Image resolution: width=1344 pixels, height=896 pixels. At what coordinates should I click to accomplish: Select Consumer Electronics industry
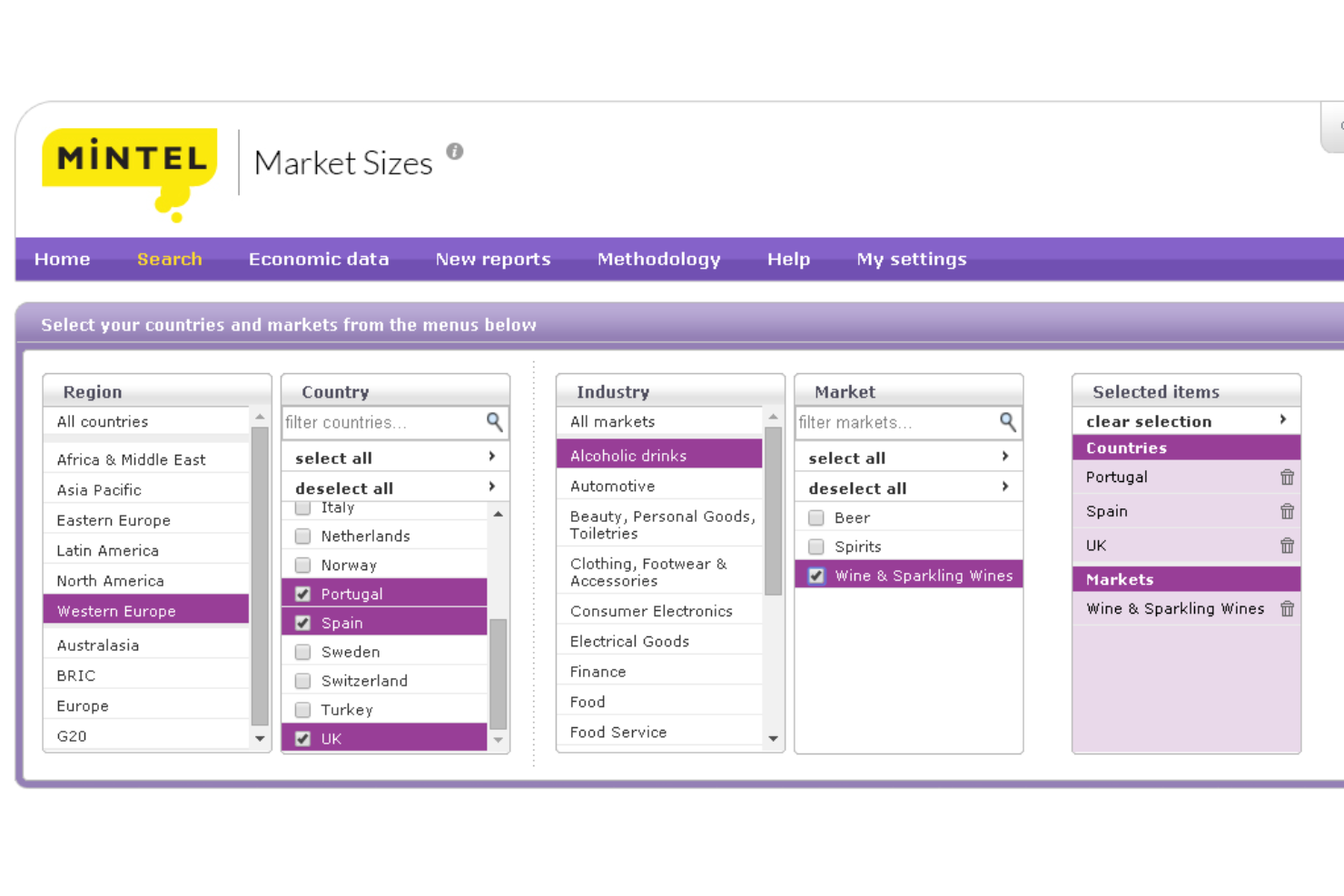pos(659,610)
